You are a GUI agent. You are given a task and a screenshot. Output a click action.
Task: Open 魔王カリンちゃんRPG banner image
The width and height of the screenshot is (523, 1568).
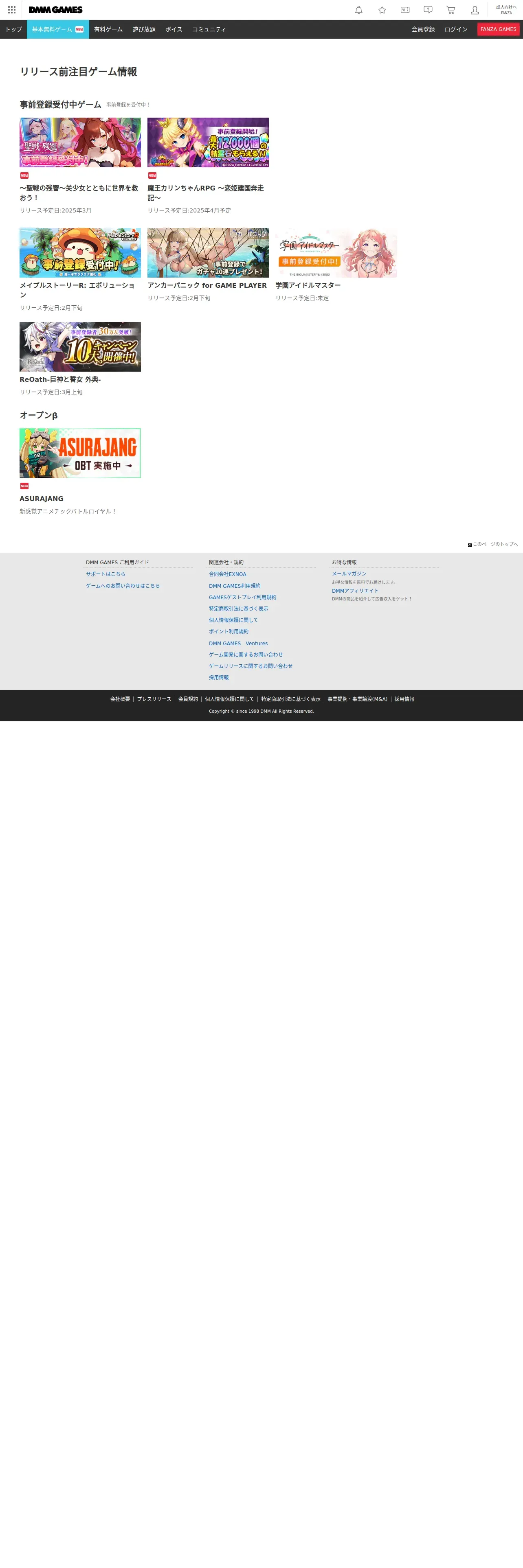(208, 142)
